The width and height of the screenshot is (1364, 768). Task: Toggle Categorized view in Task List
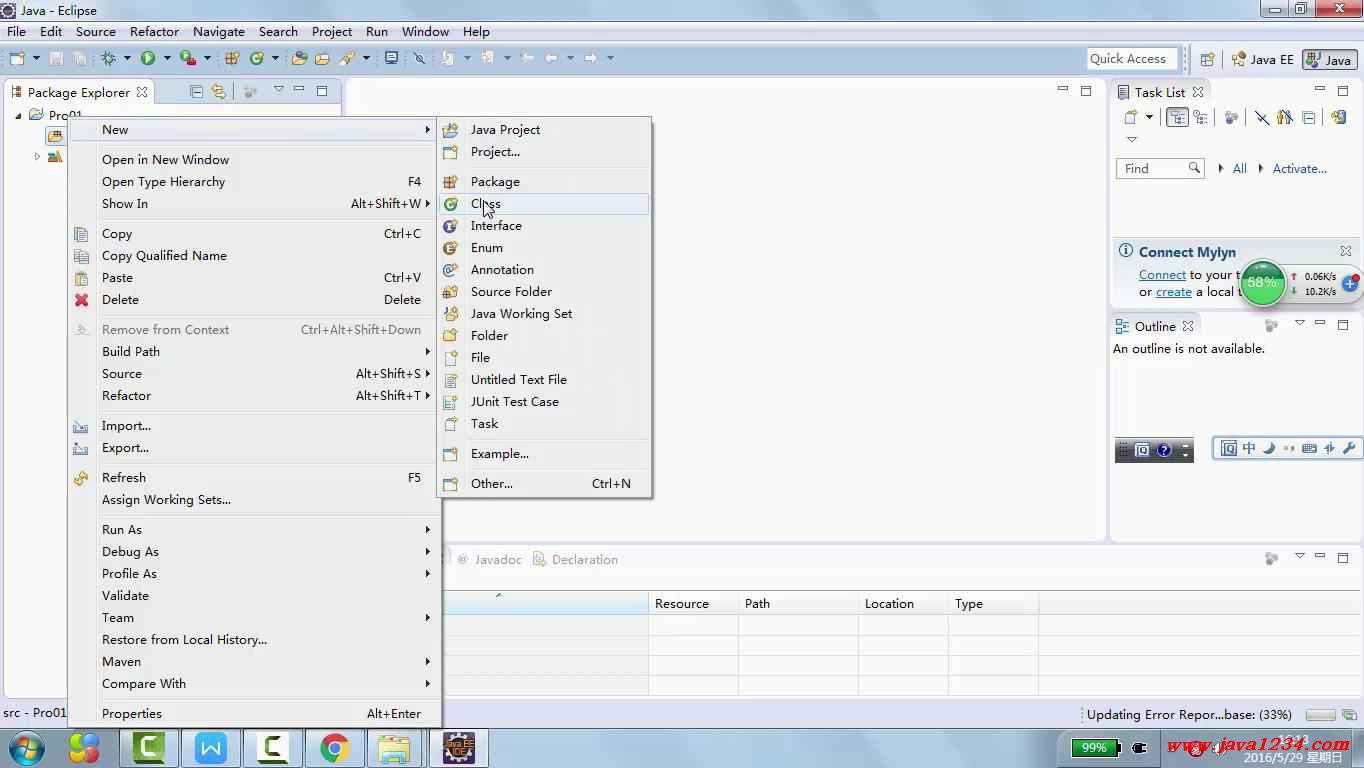pos(1178,117)
